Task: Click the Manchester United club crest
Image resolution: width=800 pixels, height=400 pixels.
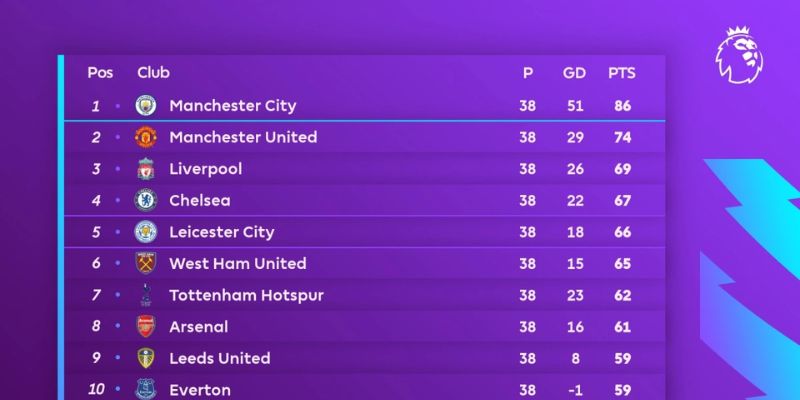Action: (x=146, y=137)
